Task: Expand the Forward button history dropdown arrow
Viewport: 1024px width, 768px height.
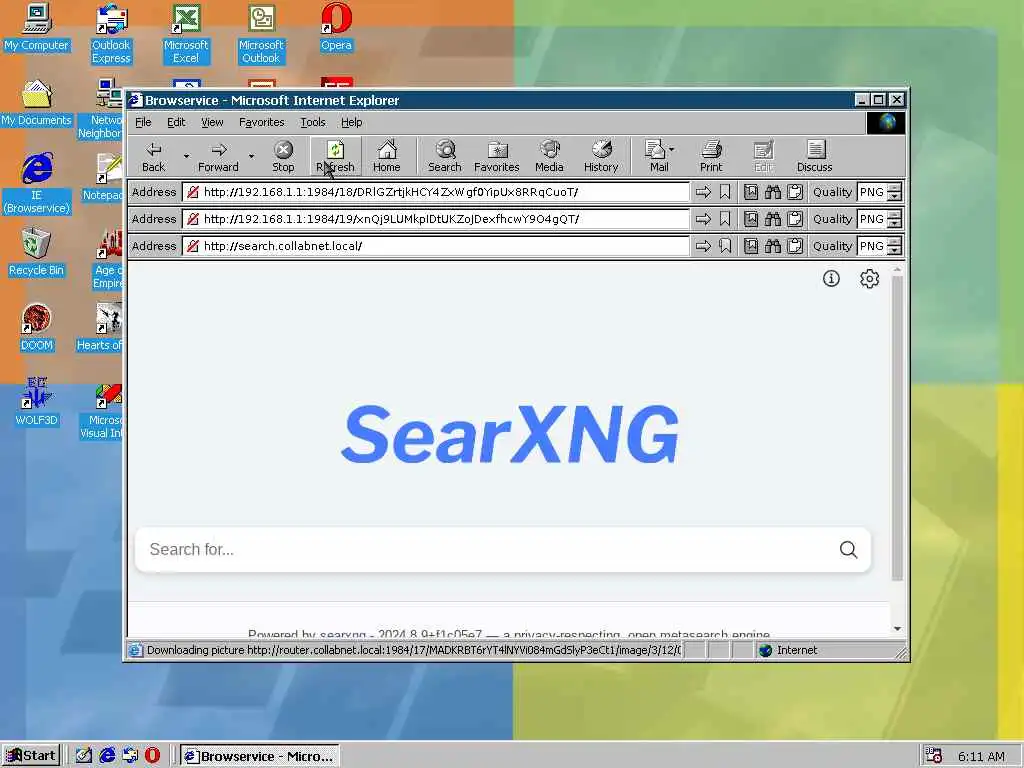Action: point(251,157)
